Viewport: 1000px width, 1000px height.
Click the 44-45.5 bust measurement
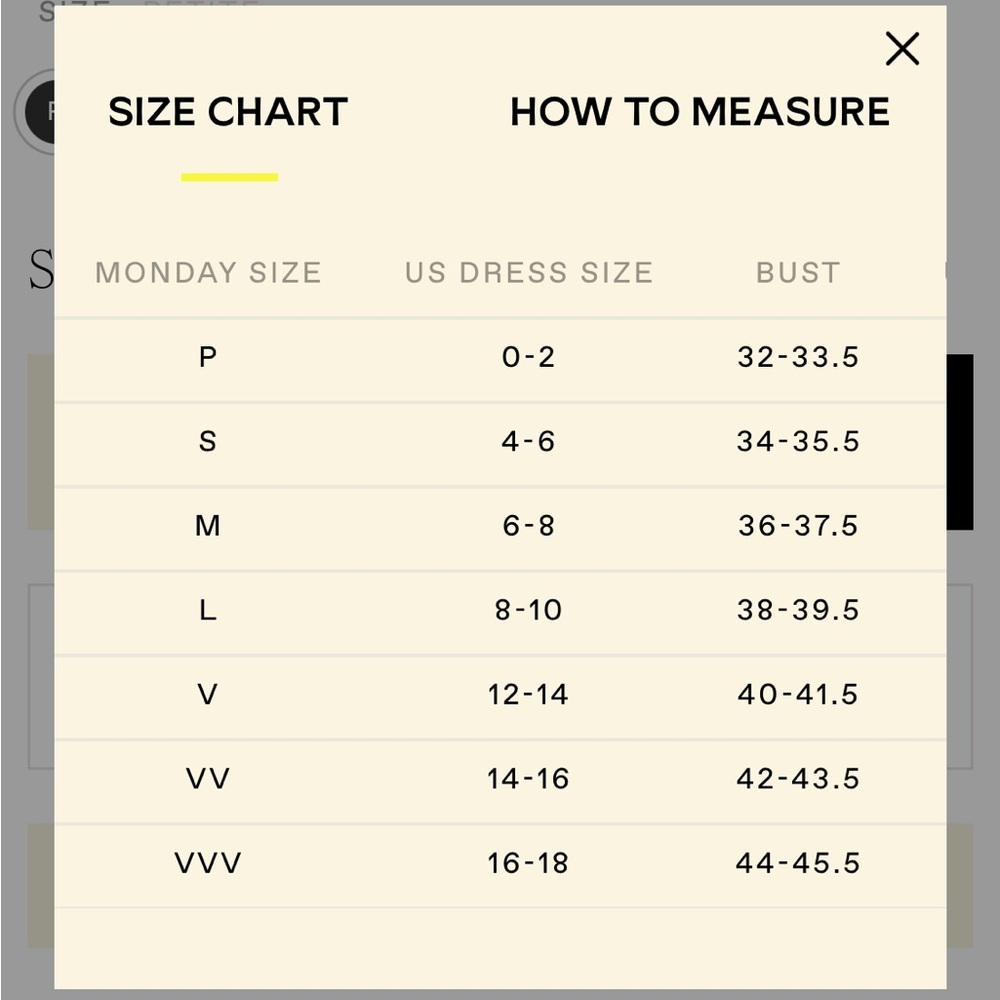click(798, 864)
